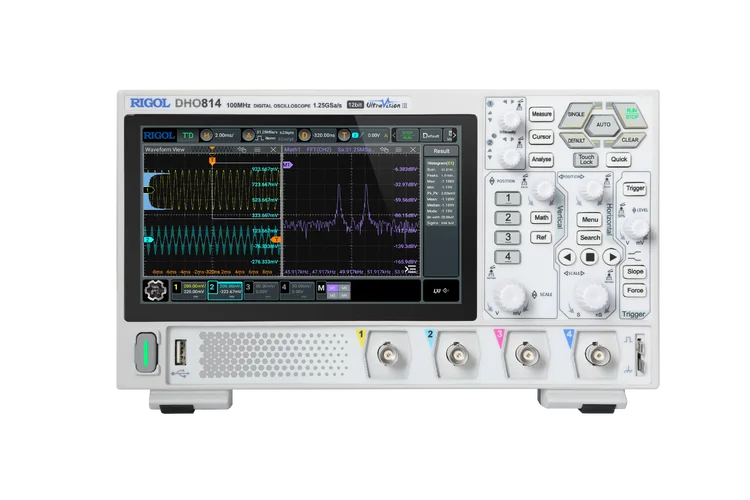Click the channel 4 BNC connector

coord(596,355)
